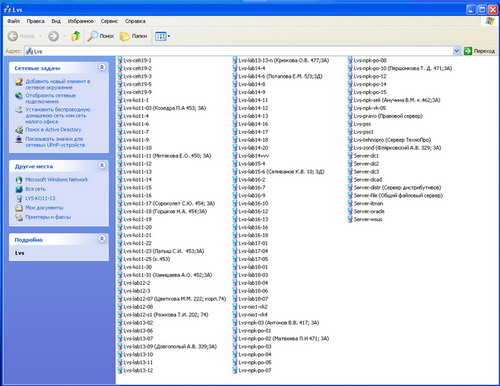Open the Сервис menu
Viewport: 500px width, 386px height.
[109, 21]
